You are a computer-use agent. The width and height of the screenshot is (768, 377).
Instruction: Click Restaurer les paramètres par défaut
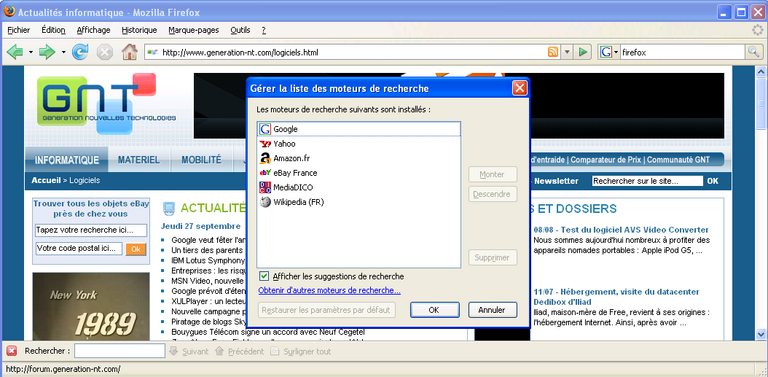pos(327,310)
